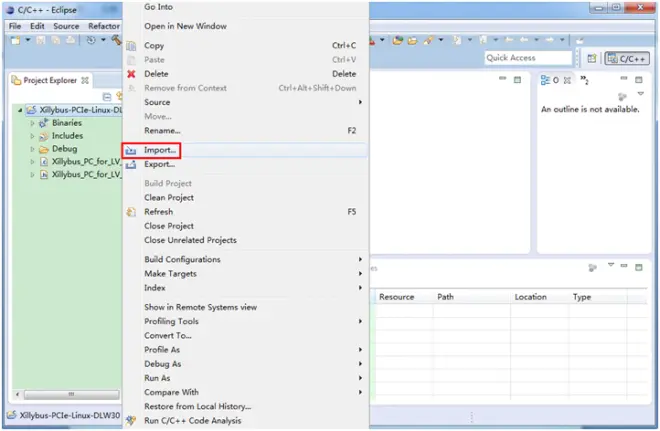Select the Includes tree item
The image size is (660, 431).
(x=67, y=136)
